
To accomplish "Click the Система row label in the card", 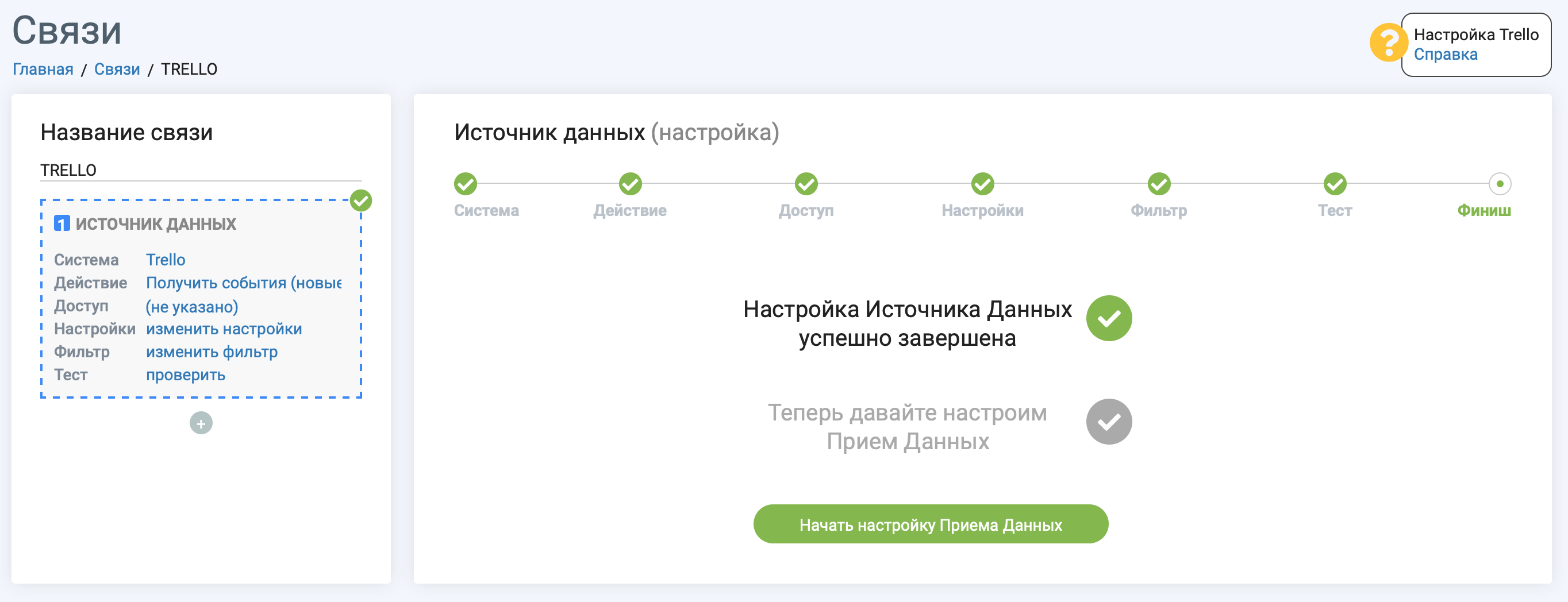I will pyautogui.click(x=86, y=260).
